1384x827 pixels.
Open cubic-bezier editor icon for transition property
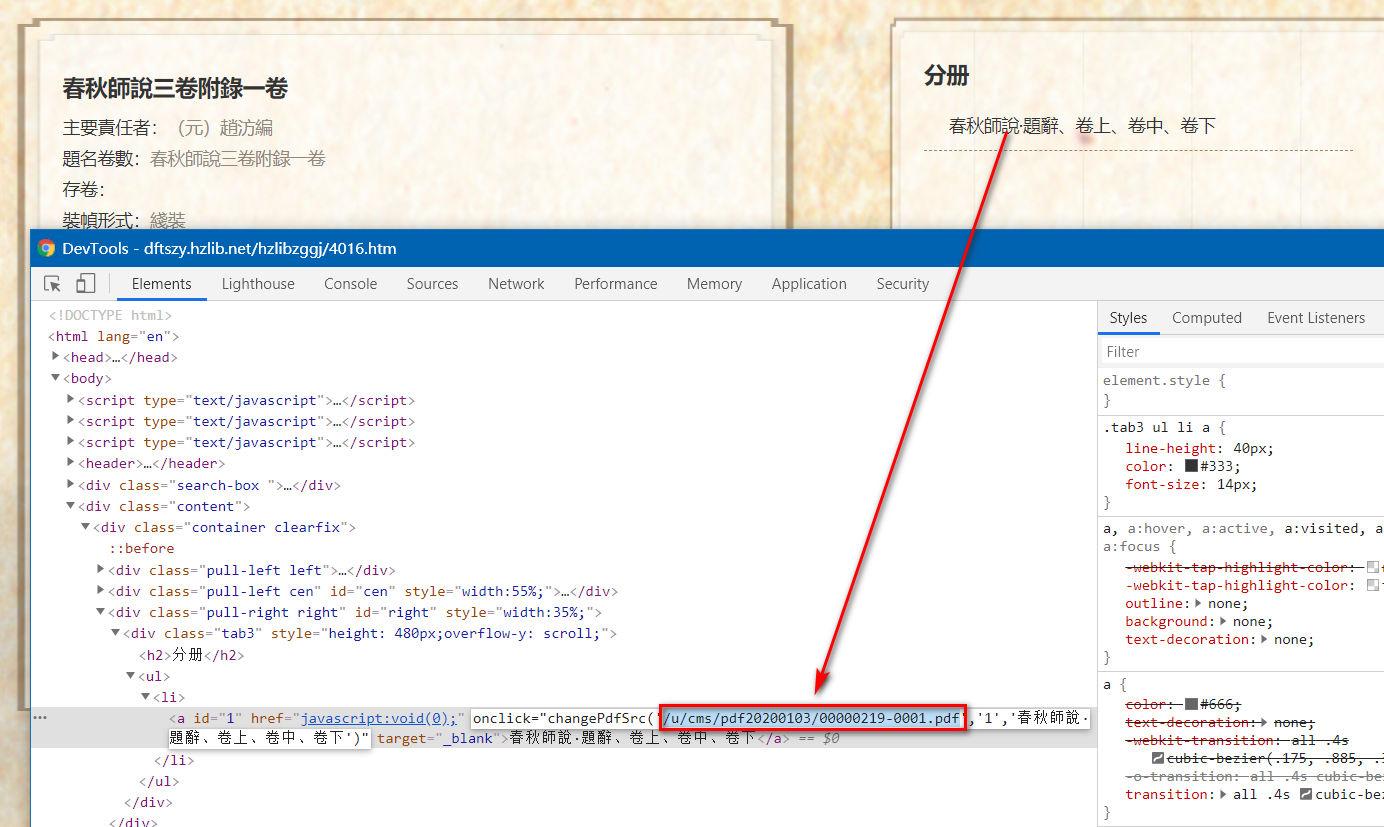(x=1306, y=794)
